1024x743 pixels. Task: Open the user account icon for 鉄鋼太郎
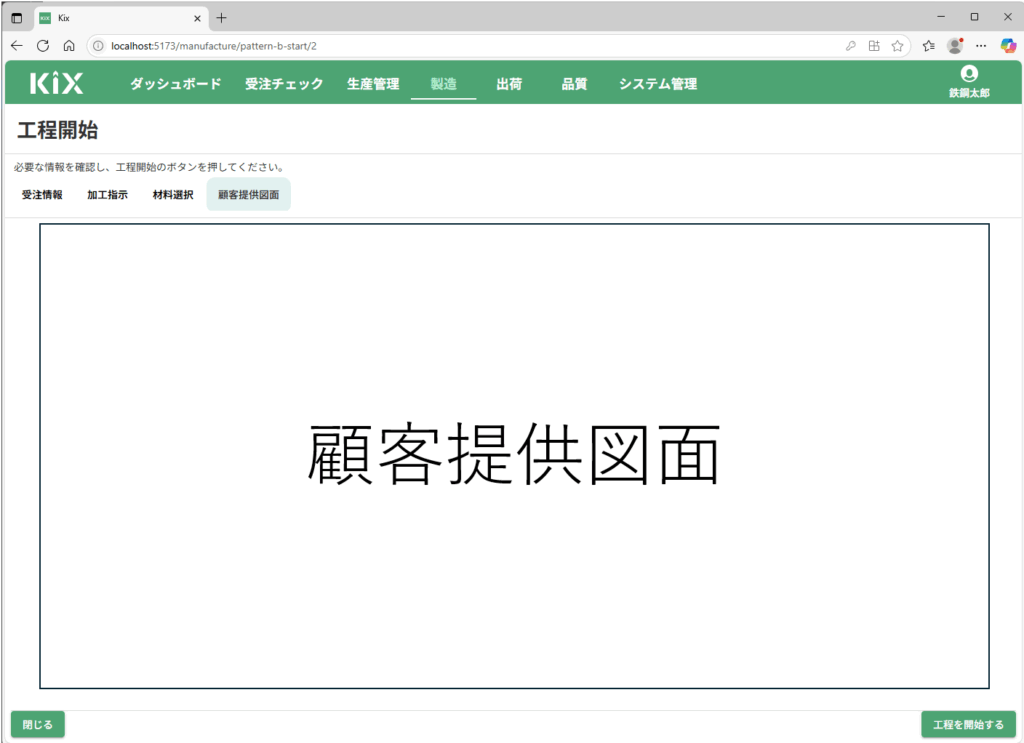[x=968, y=74]
